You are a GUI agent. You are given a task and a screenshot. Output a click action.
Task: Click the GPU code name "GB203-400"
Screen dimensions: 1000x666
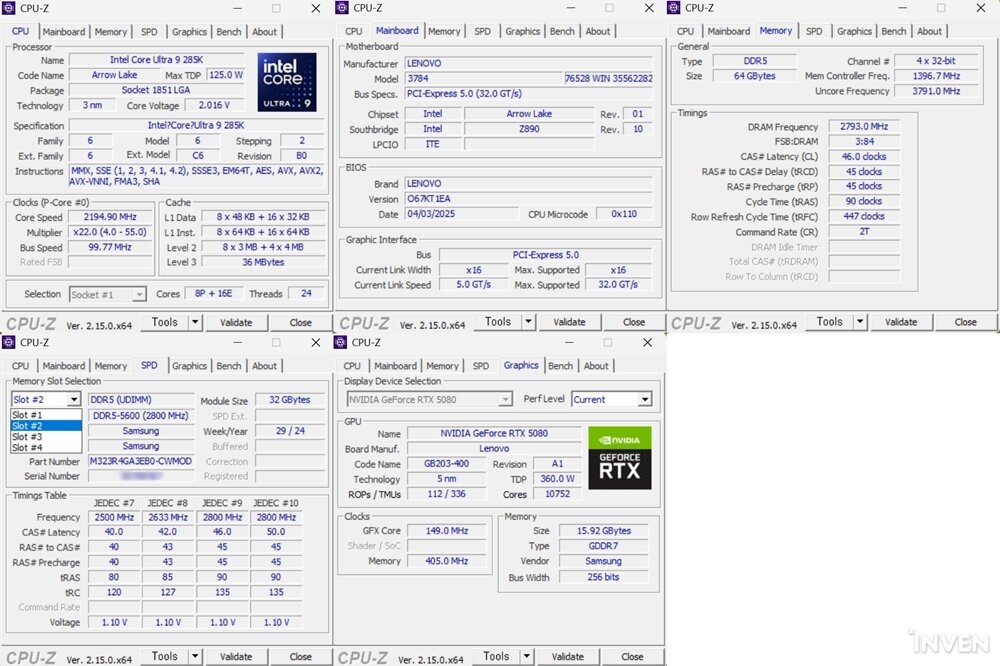446,464
